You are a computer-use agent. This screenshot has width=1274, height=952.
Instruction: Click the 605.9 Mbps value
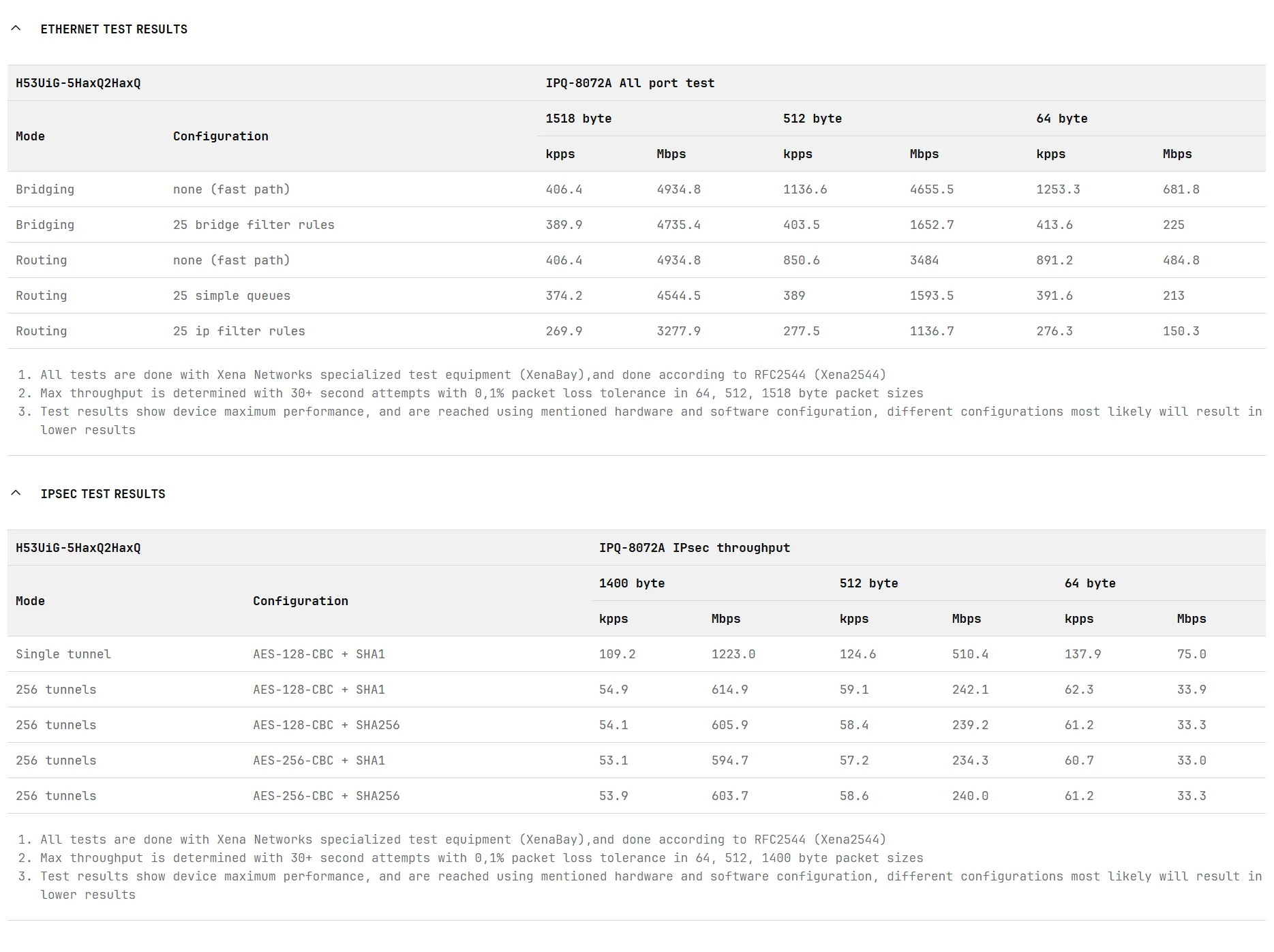coord(730,725)
